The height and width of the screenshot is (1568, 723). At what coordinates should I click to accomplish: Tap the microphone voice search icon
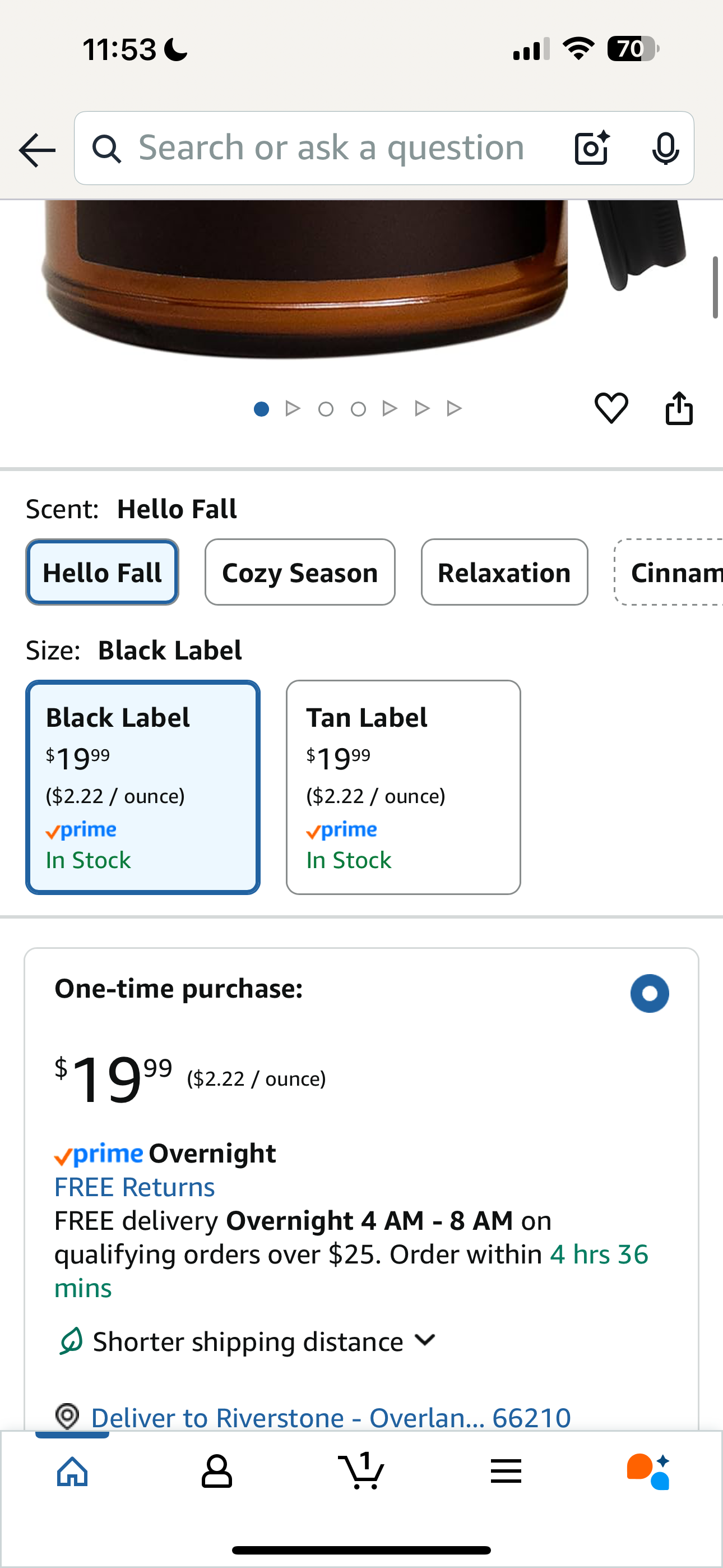[x=665, y=149]
